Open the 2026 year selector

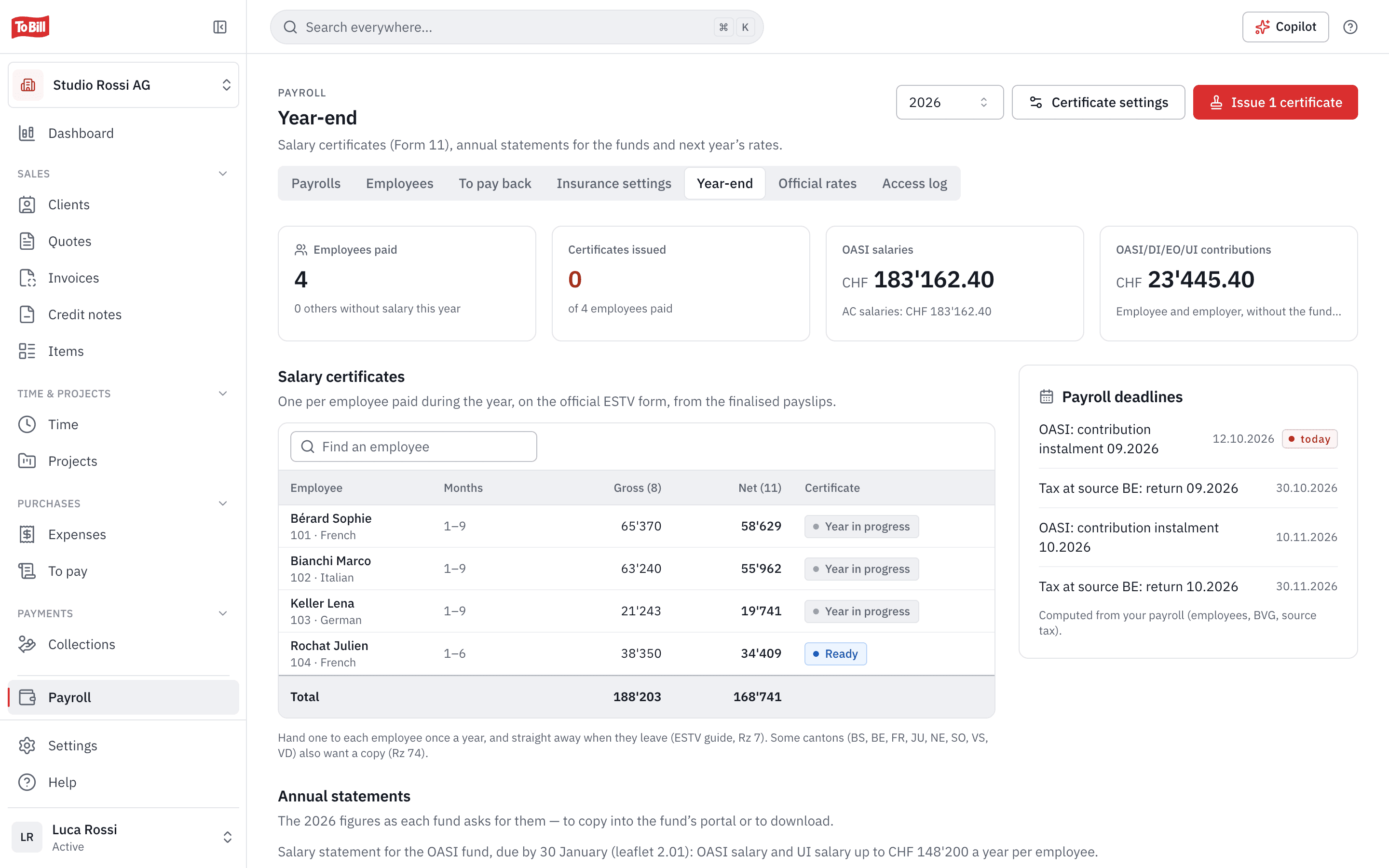[949, 102]
